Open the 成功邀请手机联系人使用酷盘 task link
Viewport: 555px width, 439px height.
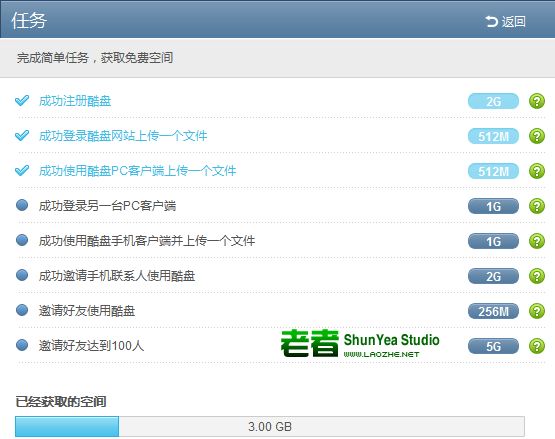pyautogui.click(x=117, y=276)
